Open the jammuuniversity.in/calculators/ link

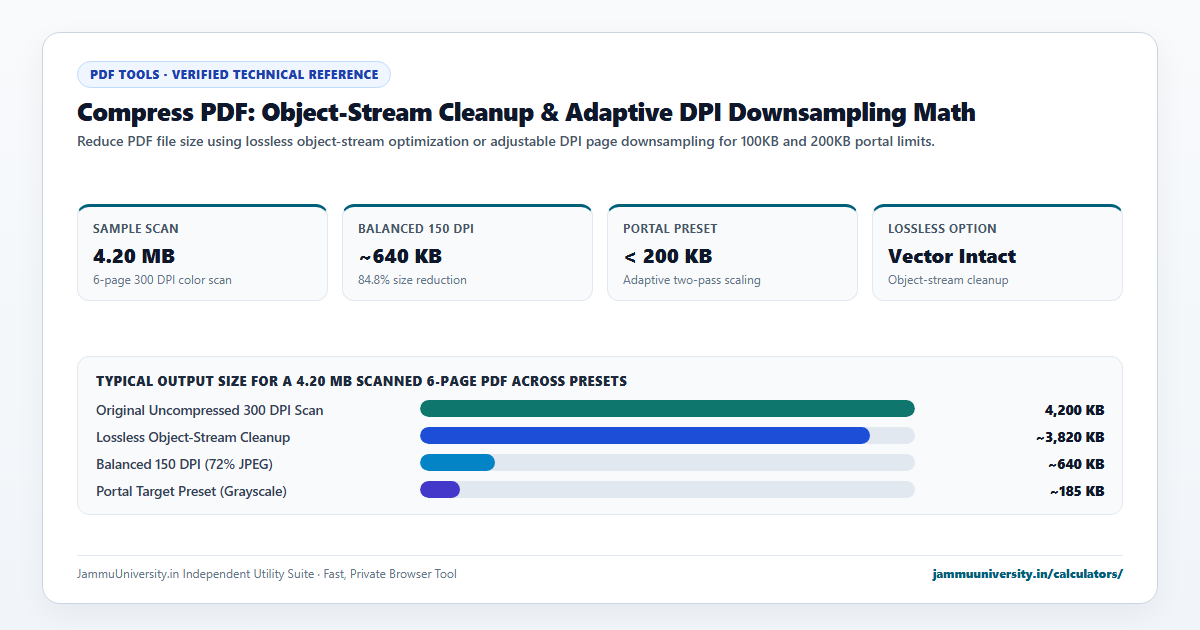[1027, 574]
